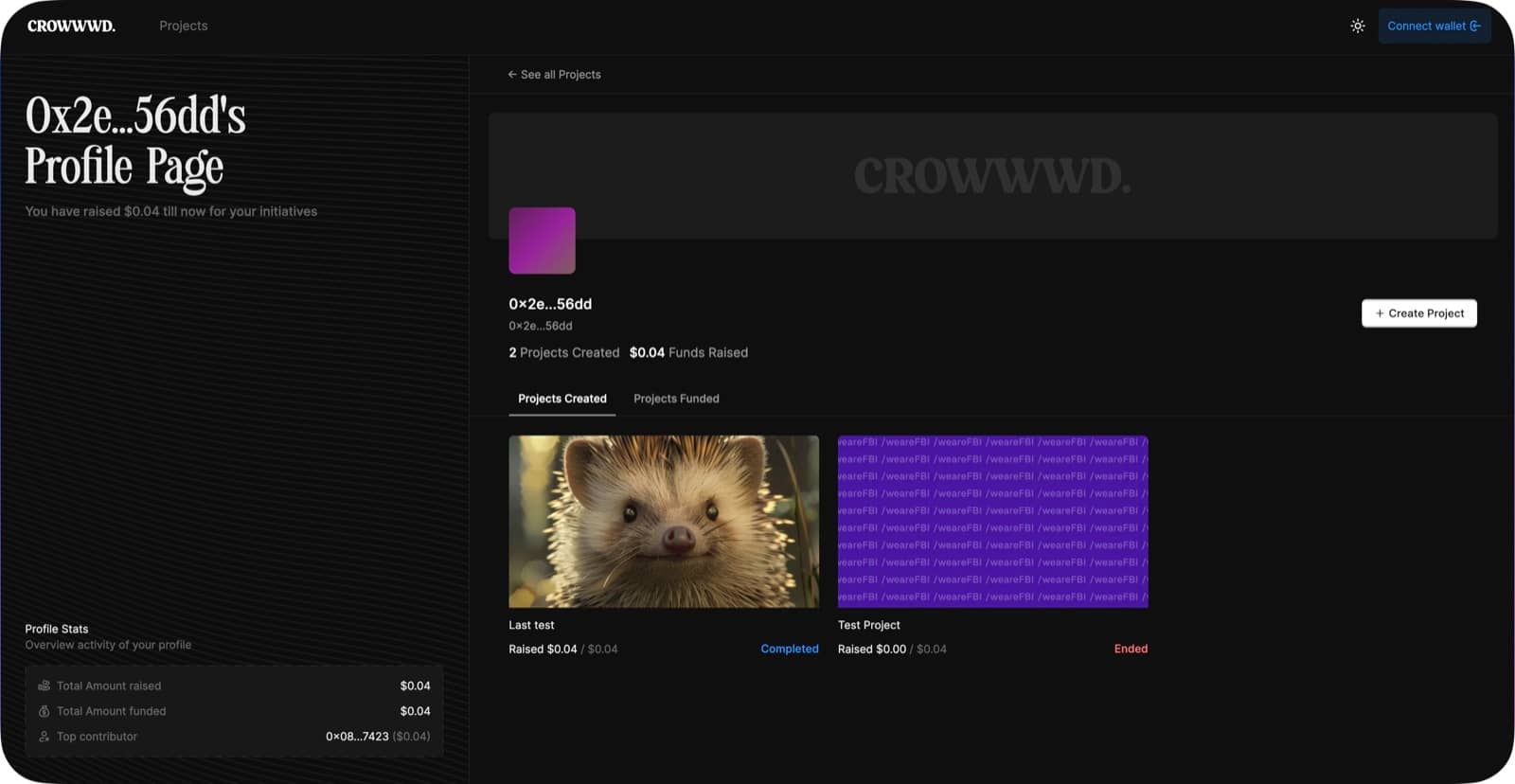Click the Top contributor person icon
1515x784 pixels.
coord(44,737)
